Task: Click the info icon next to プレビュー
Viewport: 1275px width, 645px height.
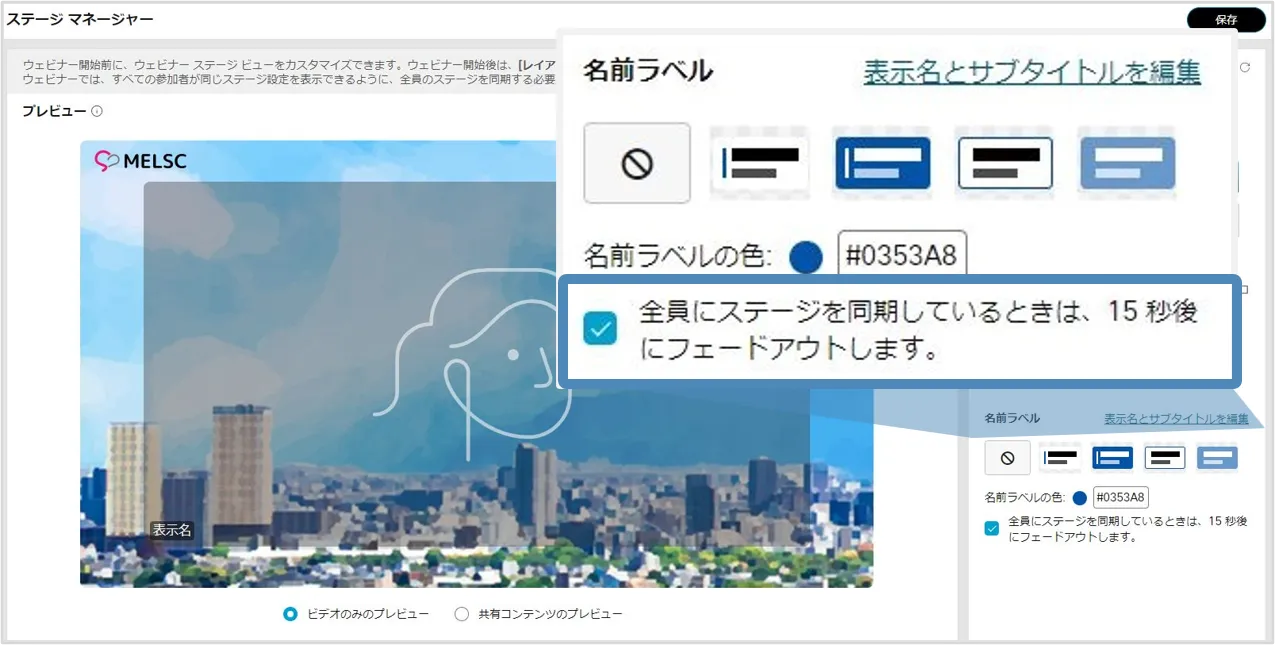Action: tap(97, 112)
